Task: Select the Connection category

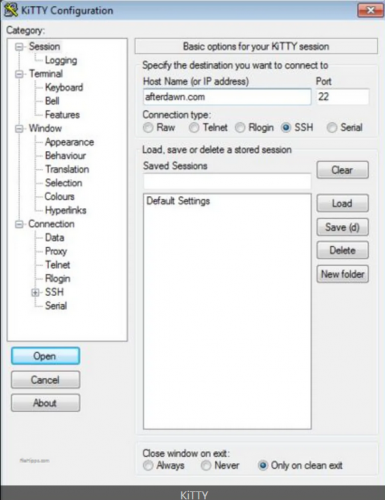Action: [x=51, y=224]
